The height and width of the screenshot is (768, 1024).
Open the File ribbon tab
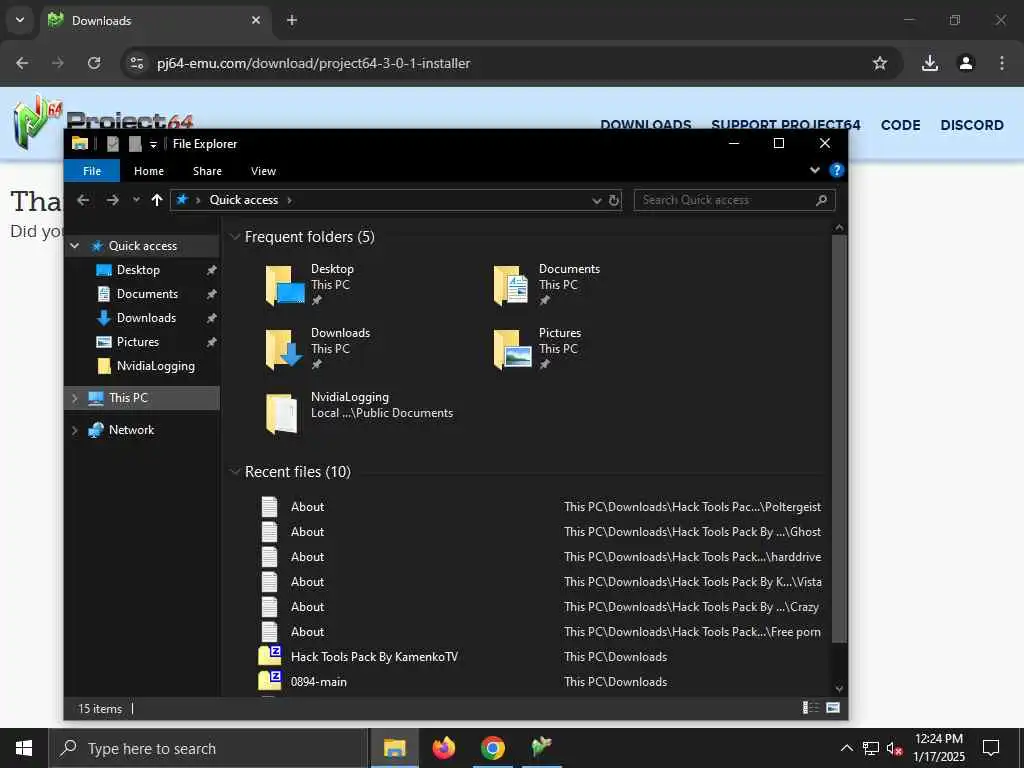(x=92, y=171)
